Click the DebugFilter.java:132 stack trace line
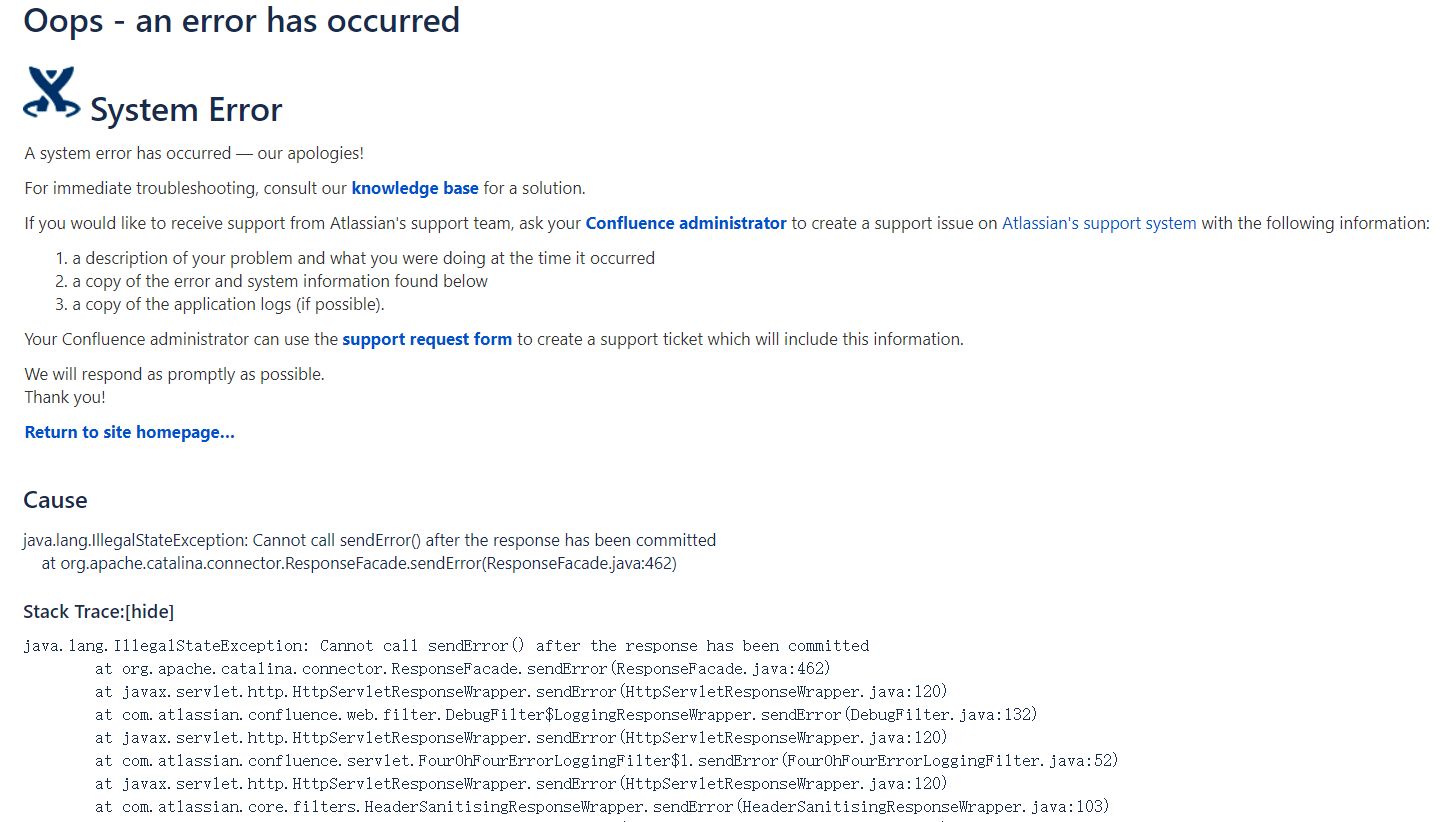Screen dimensions: 1444x822 pos(566,715)
